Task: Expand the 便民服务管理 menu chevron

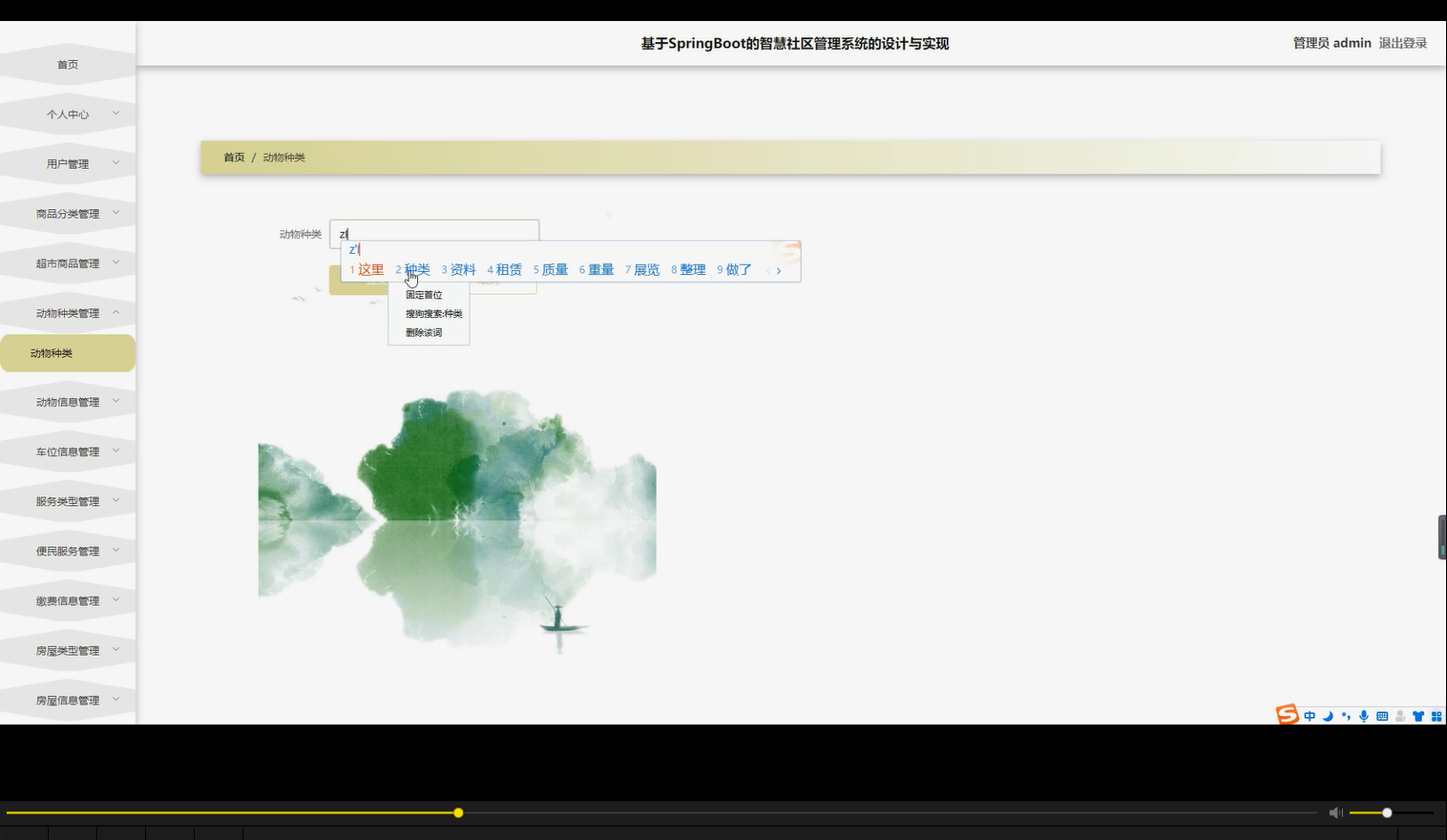Action: click(x=116, y=550)
